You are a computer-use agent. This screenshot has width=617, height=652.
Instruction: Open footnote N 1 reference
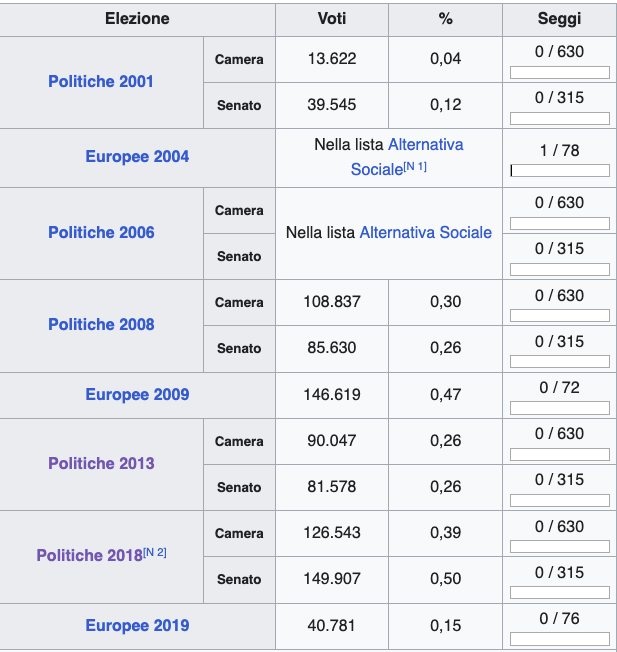(415, 167)
